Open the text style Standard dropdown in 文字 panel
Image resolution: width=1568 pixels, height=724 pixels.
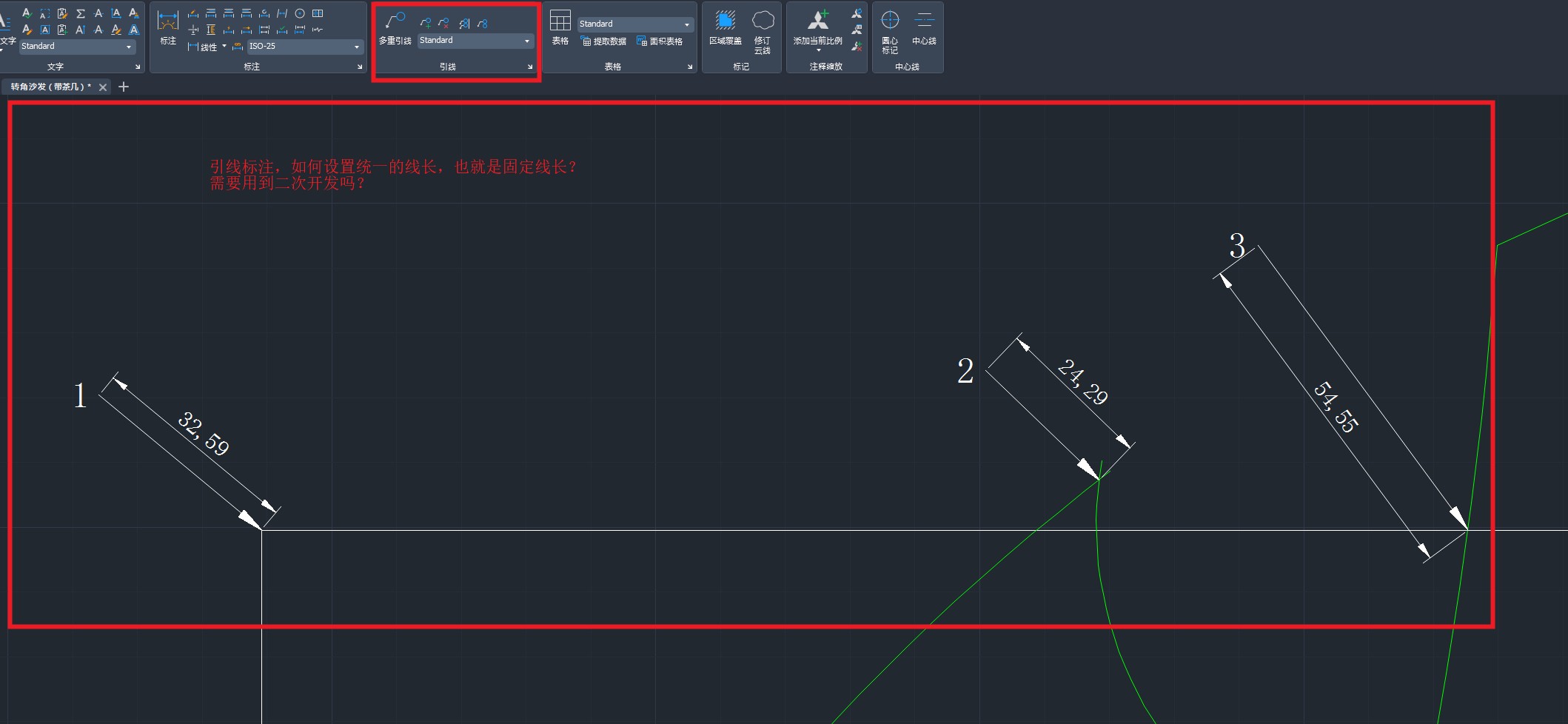tap(77, 47)
